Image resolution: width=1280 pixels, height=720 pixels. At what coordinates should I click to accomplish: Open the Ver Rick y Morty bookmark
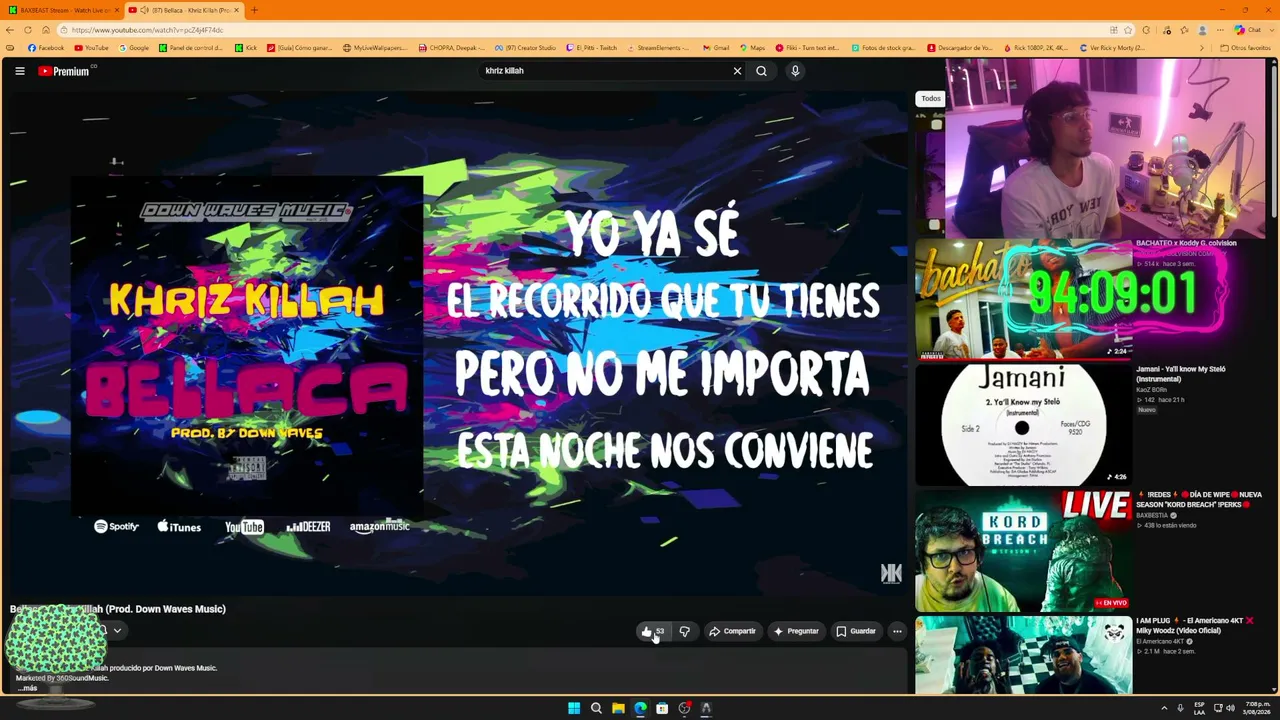[1112, 48]
